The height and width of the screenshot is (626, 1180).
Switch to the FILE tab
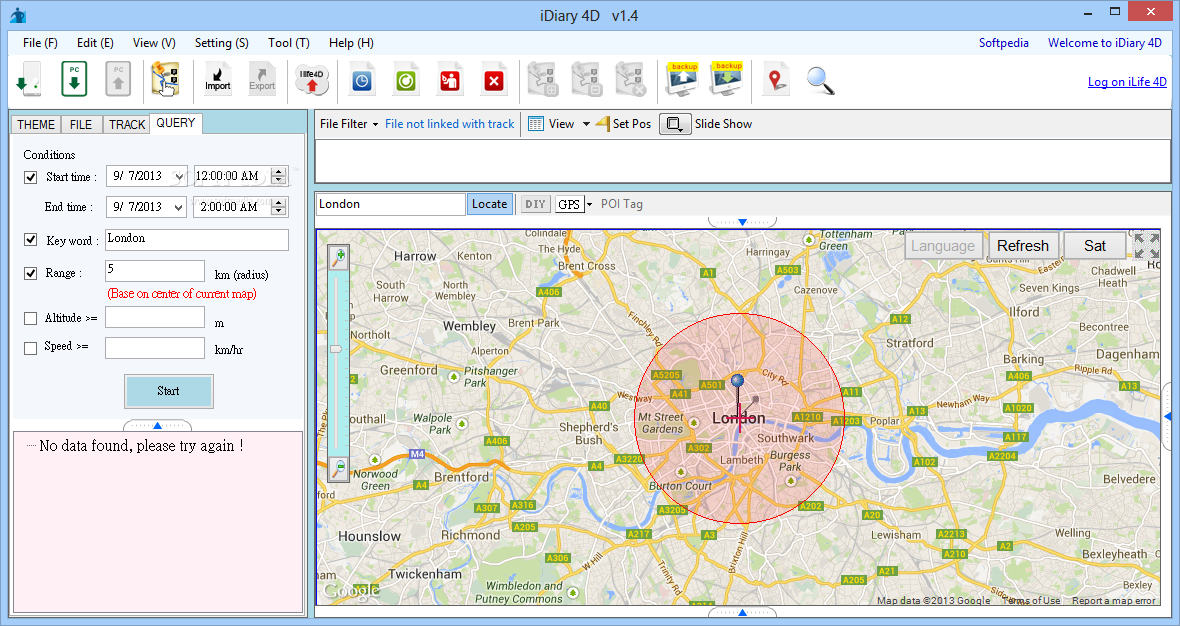coord(81,124)
